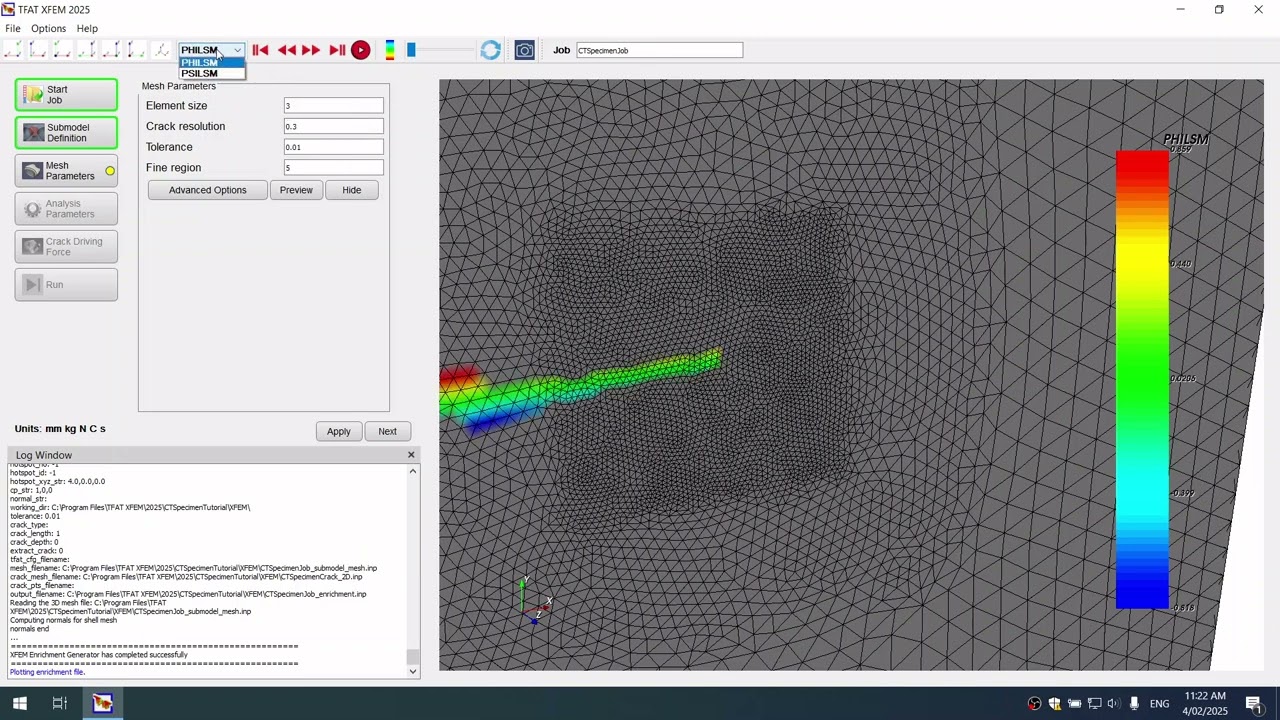Click the Log Window scroll-down arrow

413,671
